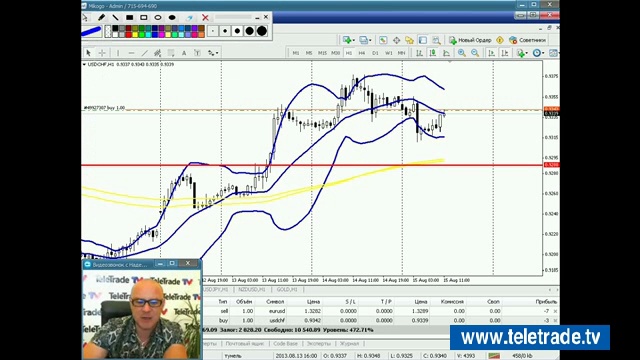The height and width of the screenshot is (360, 640).
Task: Zoom out on the chart
Action: click(475, 53)
